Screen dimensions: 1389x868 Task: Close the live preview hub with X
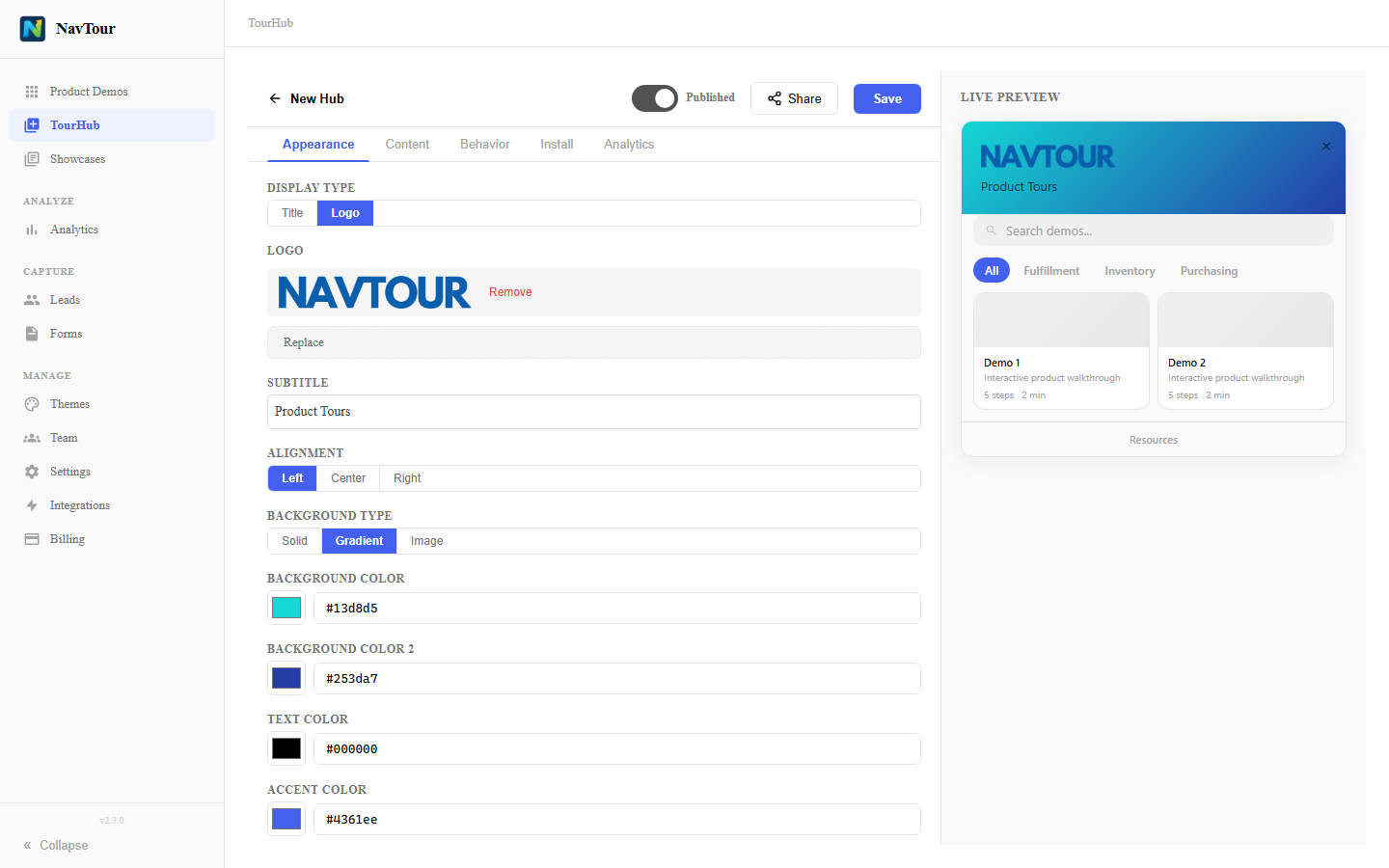(1326, 147)
